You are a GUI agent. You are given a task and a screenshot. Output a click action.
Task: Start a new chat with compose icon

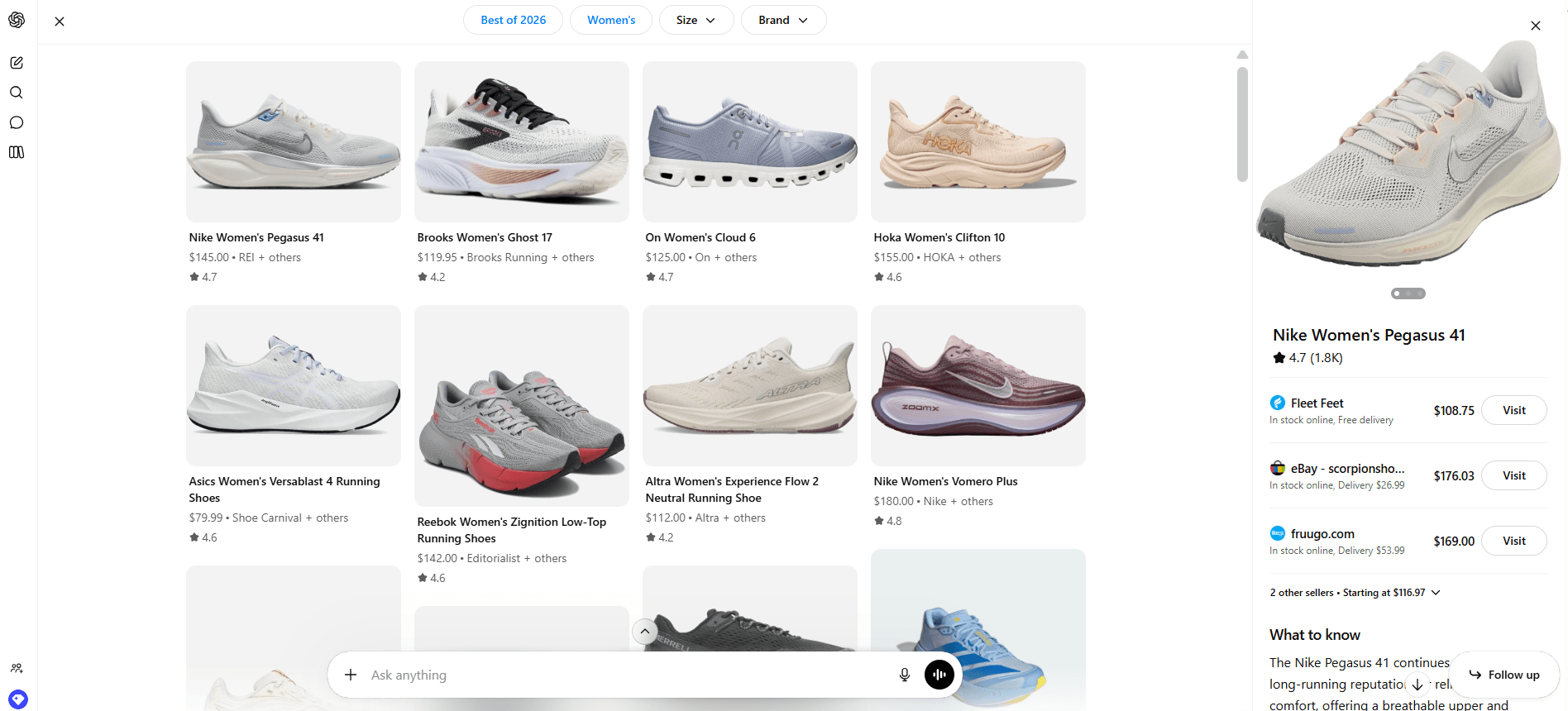pos(17,63)
